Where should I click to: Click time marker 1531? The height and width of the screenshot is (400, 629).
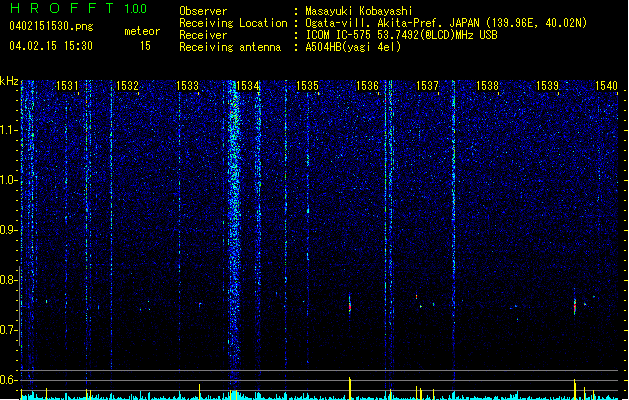point(67,86)
